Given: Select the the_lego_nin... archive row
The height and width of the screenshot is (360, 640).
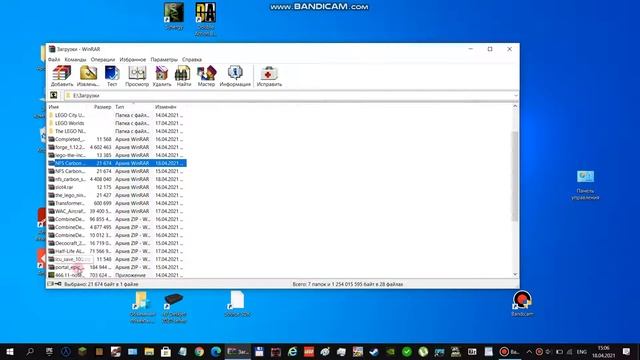Looking at the screenshot, I should (x=116, y=195).
